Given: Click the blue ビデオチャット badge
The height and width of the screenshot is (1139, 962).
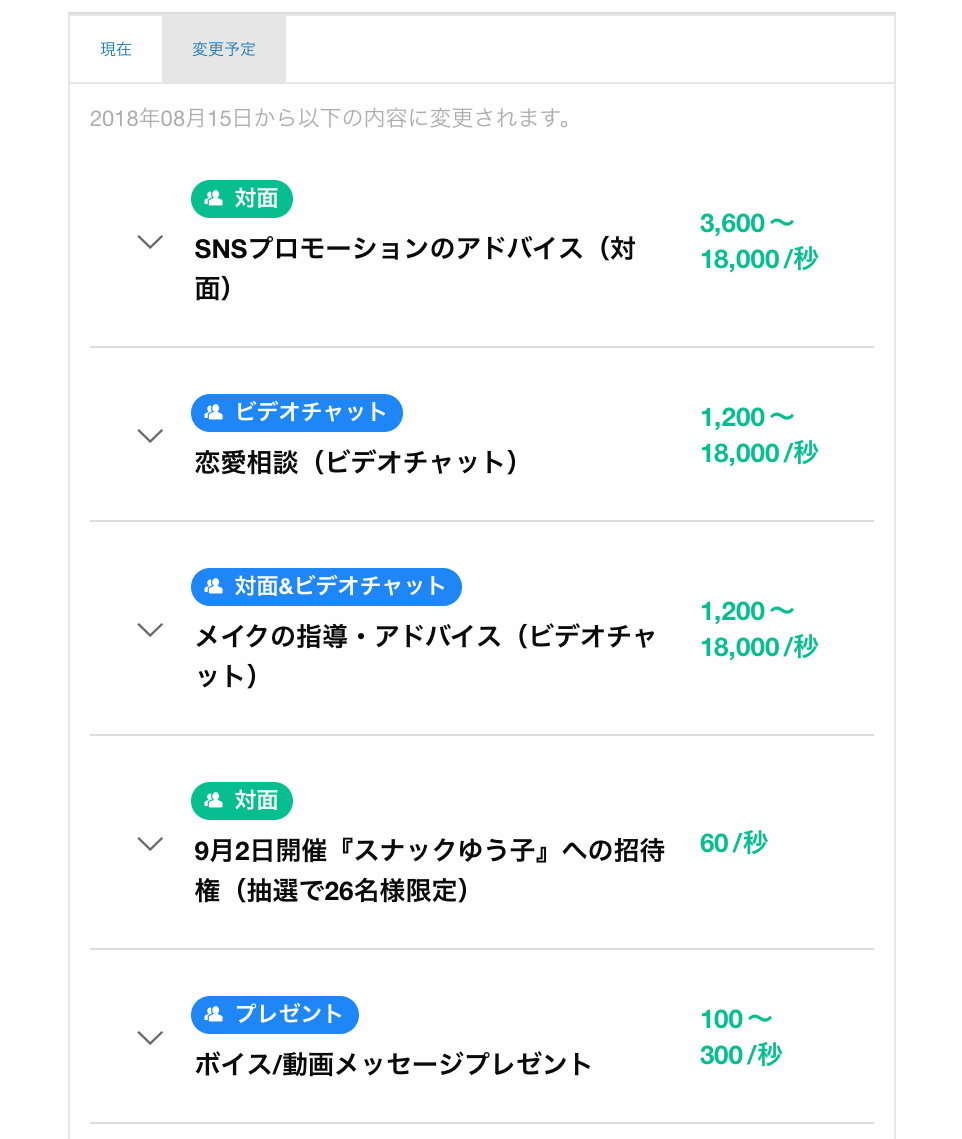Looking at the screenshot, I should (x=296, y=413).
